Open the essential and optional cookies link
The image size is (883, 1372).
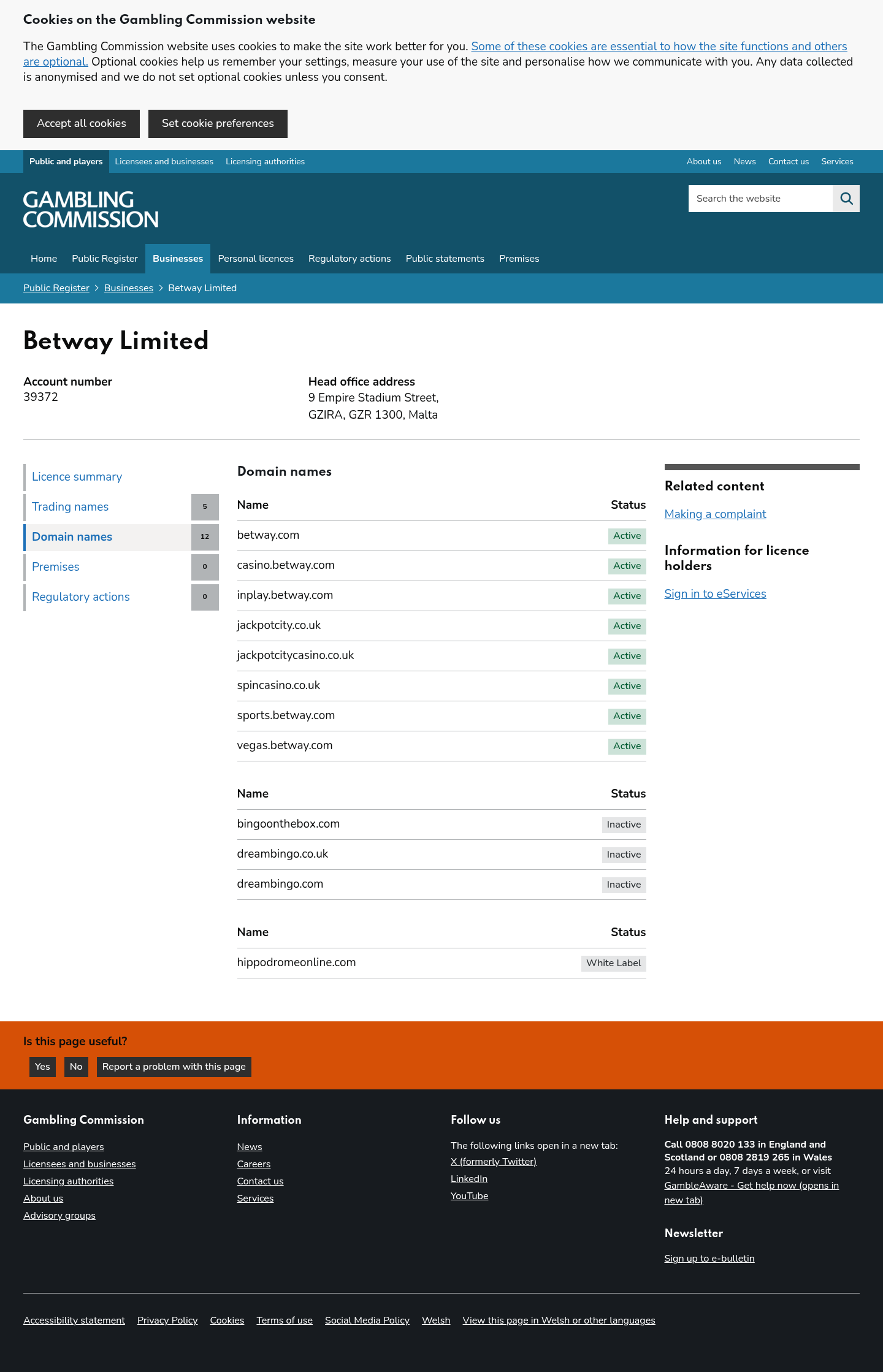[x=659, y=47]
